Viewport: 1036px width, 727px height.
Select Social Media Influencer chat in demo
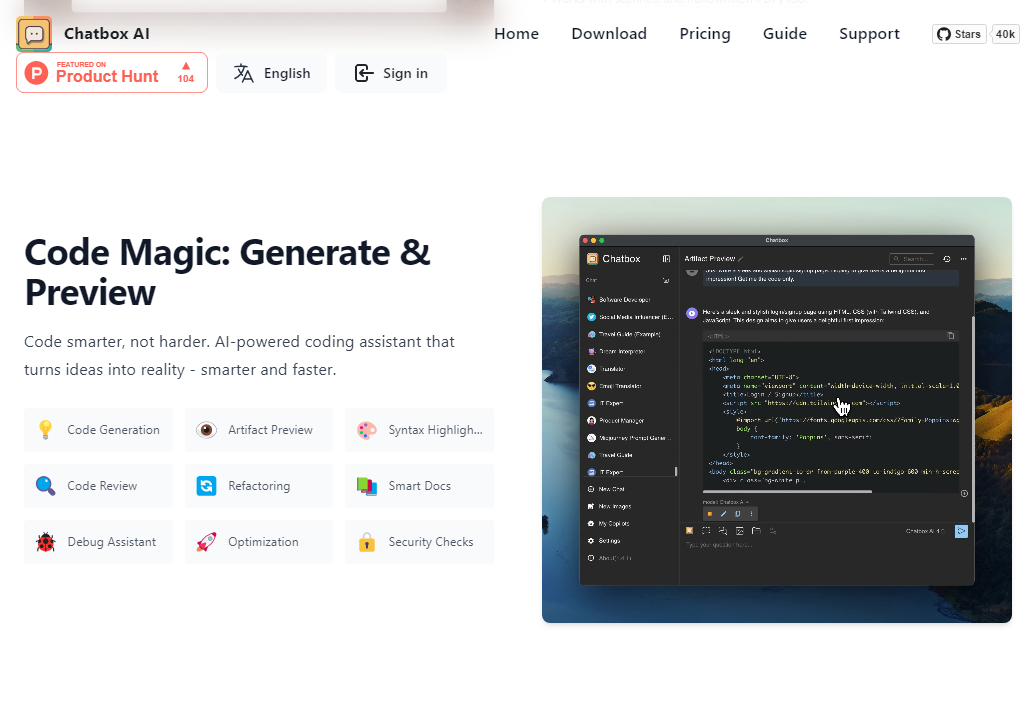coord(630,317)
